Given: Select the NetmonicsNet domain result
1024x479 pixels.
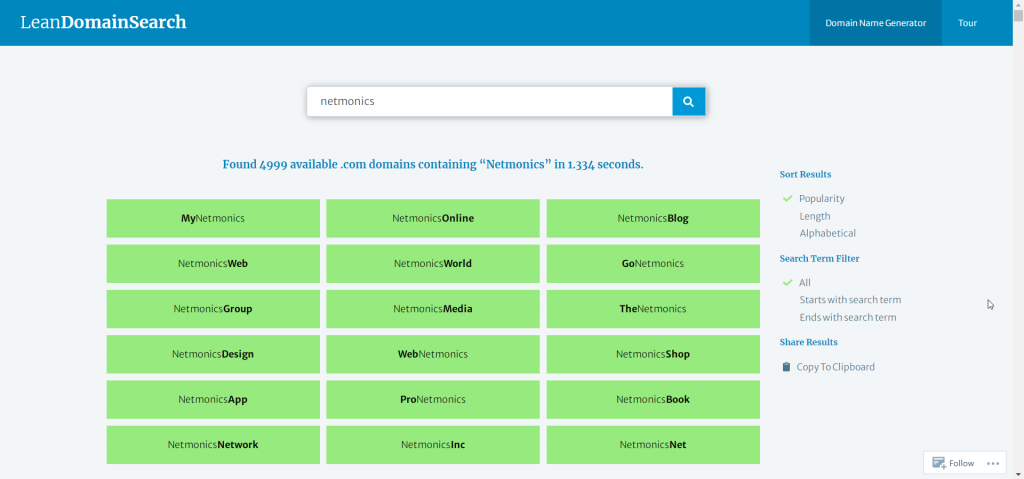Looking at the screenshot, I should pos(653,445).
